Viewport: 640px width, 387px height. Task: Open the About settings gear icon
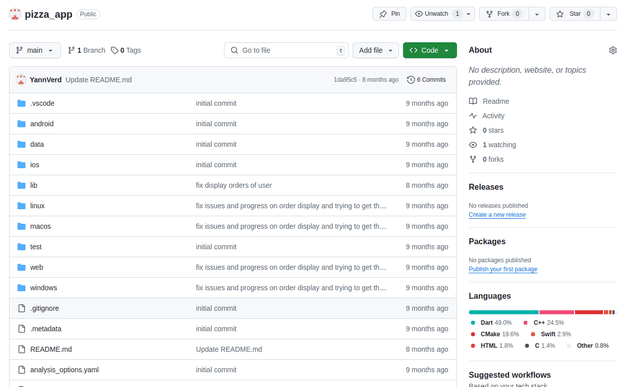point(613,50)
